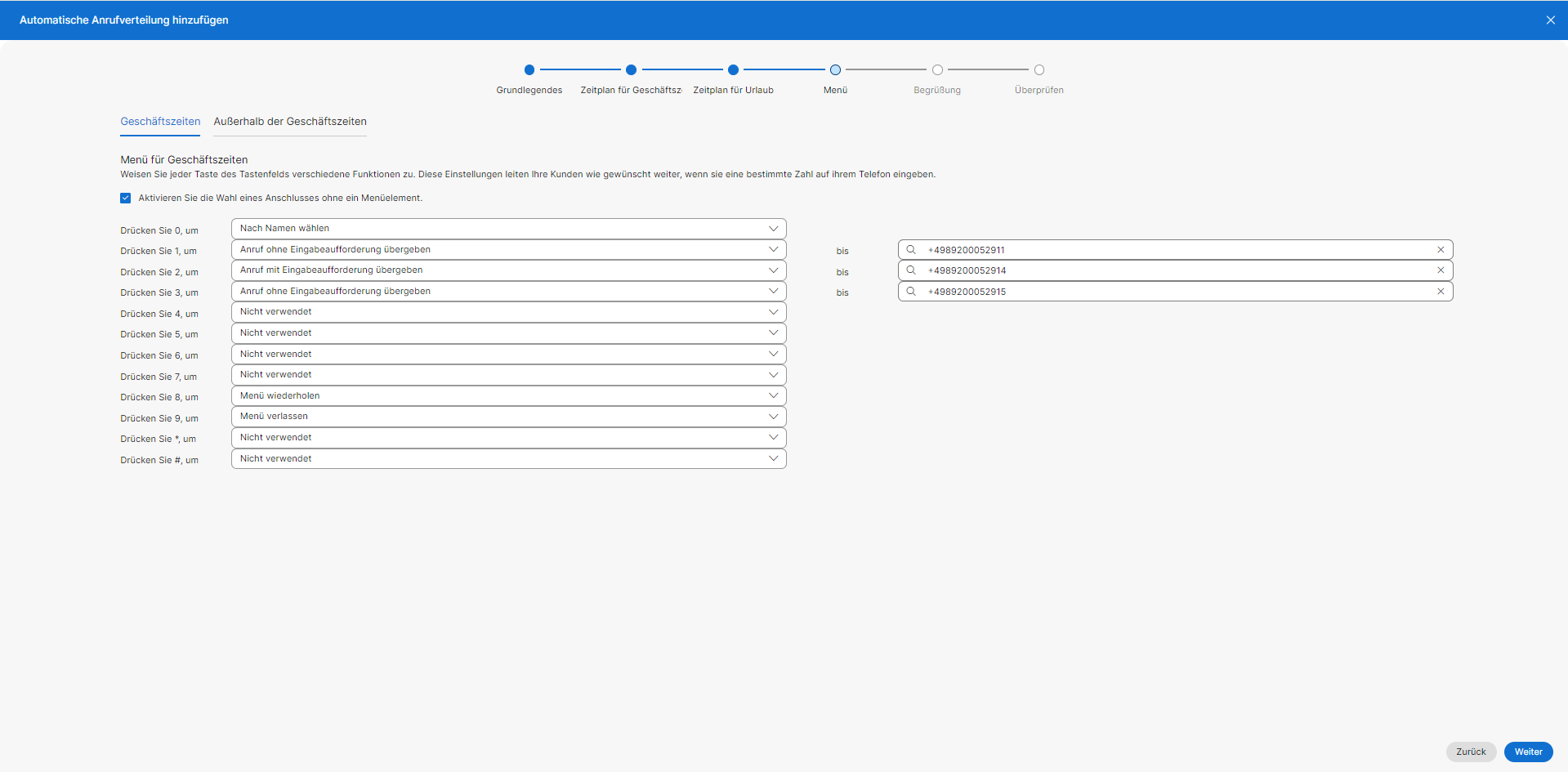Click search icon in +4989200052911 field
The width and height of the screenshot is (1568, 772).
click(x=911, y=250)
